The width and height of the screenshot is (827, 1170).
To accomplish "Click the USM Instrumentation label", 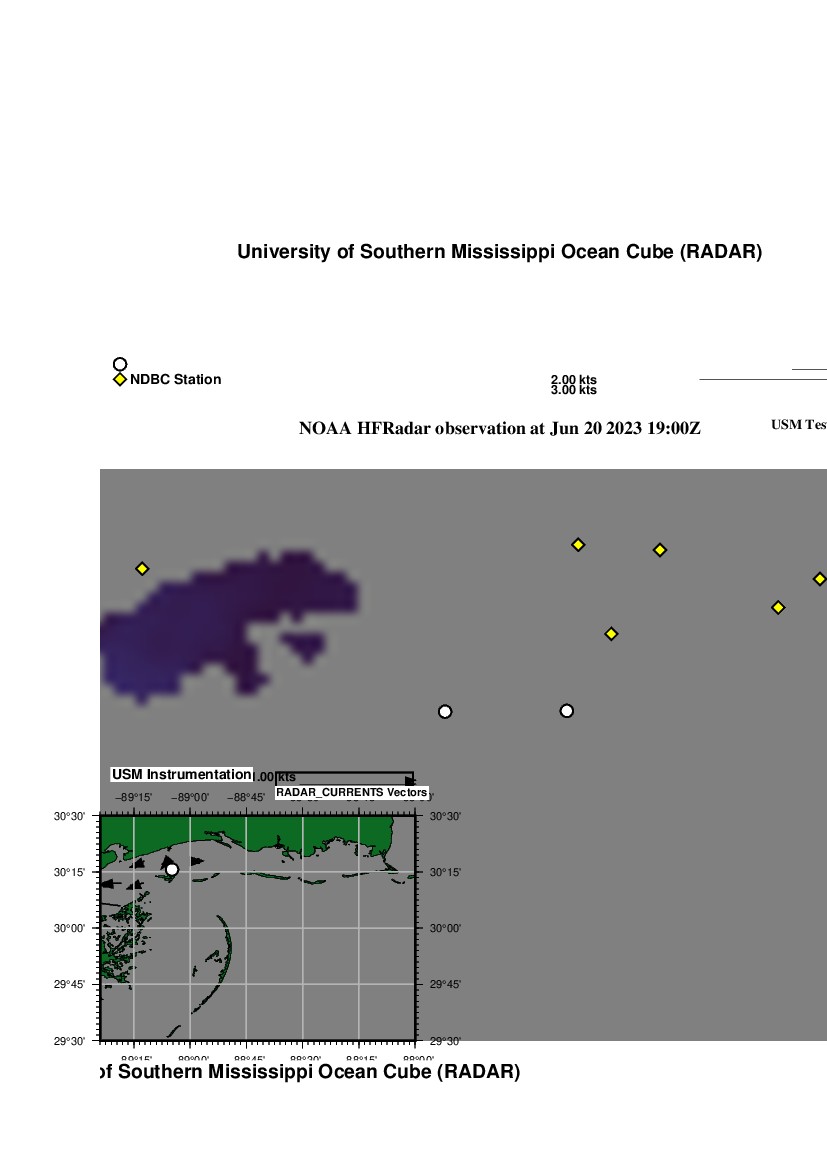I will pyautogui.click(x=181, y=774).
